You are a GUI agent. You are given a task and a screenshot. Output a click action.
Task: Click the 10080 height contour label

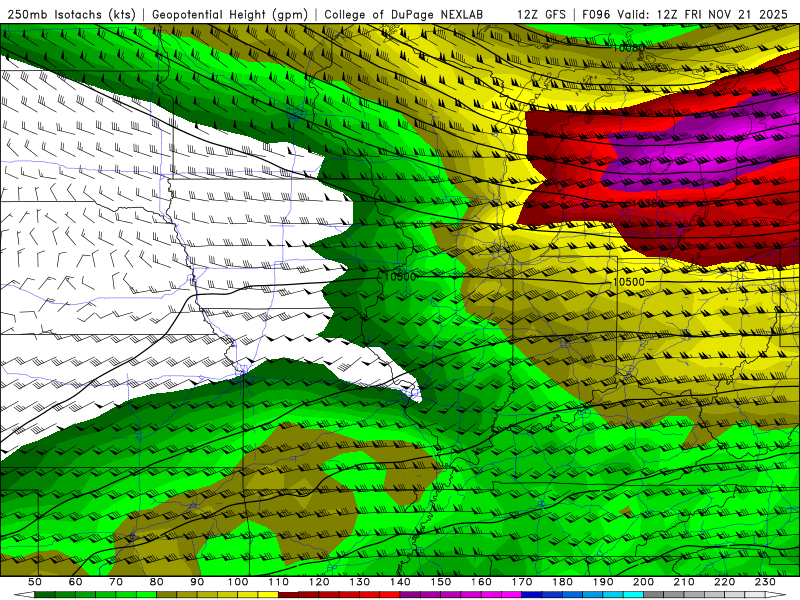point(629,48)
